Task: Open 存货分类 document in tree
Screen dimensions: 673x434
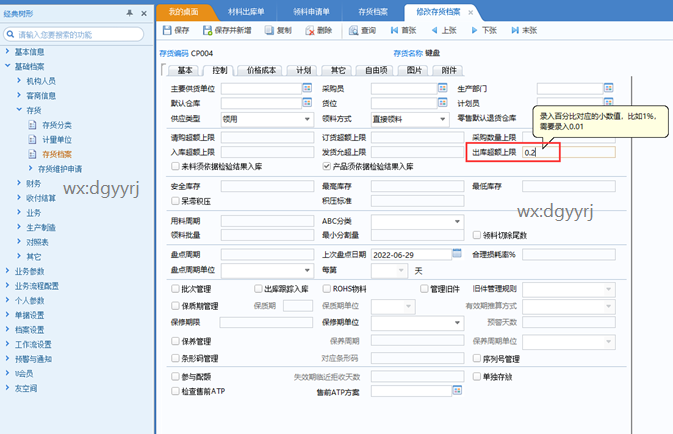Action: (51, 125)
